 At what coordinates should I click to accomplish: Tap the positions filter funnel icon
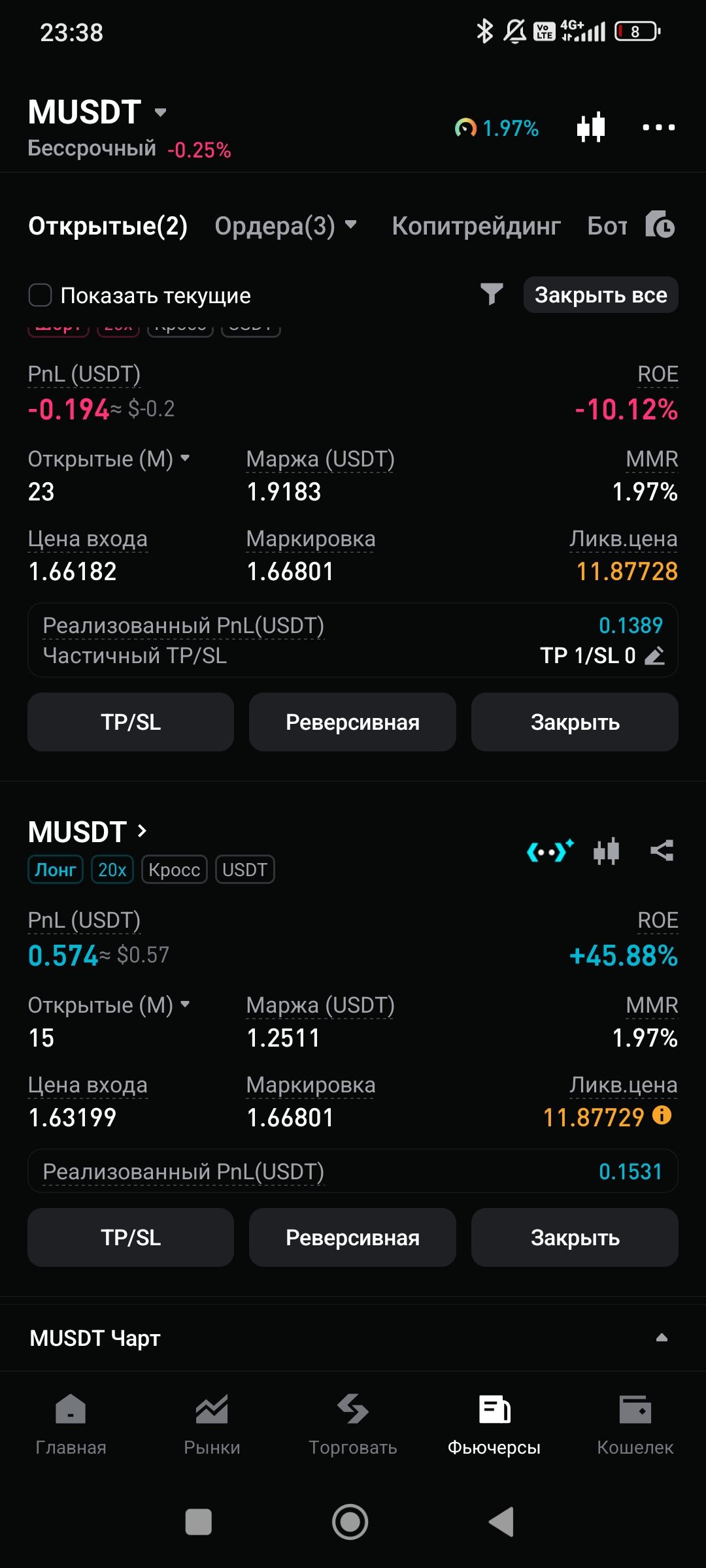(492, 295)
